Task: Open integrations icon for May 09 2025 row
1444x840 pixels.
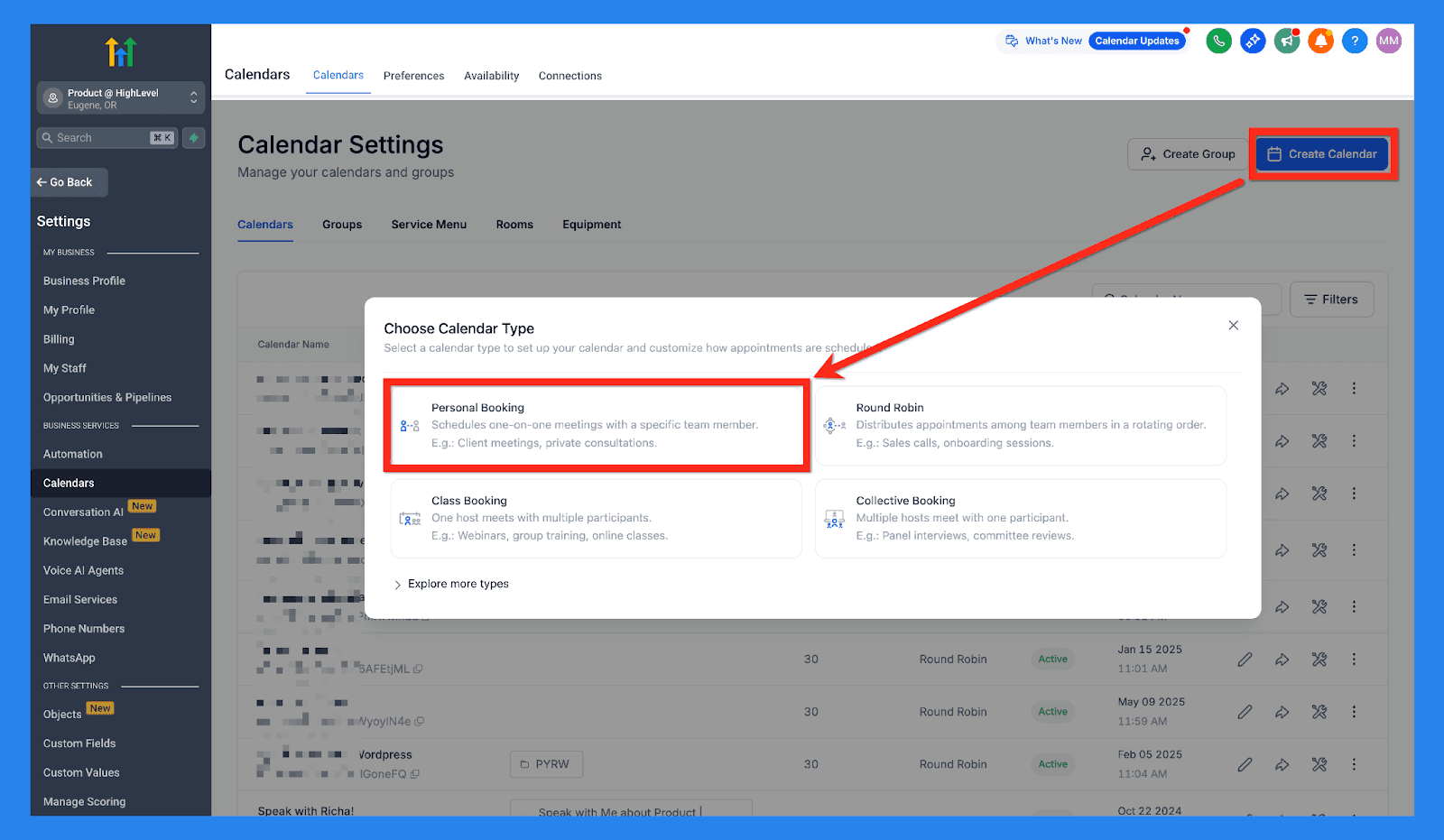Action: tap(1319, 712)
